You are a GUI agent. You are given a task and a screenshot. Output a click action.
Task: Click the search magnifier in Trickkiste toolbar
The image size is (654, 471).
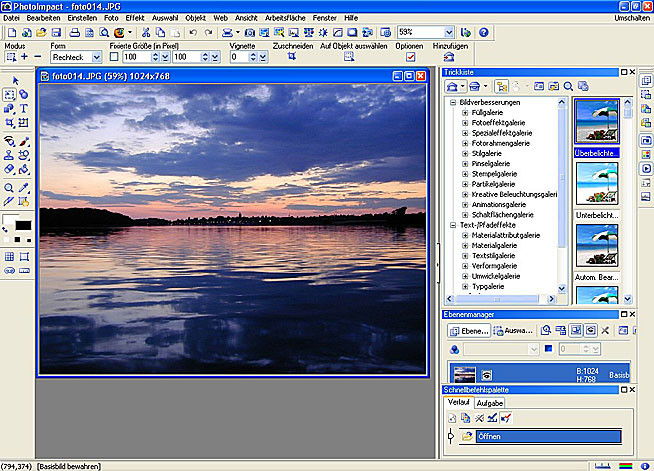(x=568, y=86)
